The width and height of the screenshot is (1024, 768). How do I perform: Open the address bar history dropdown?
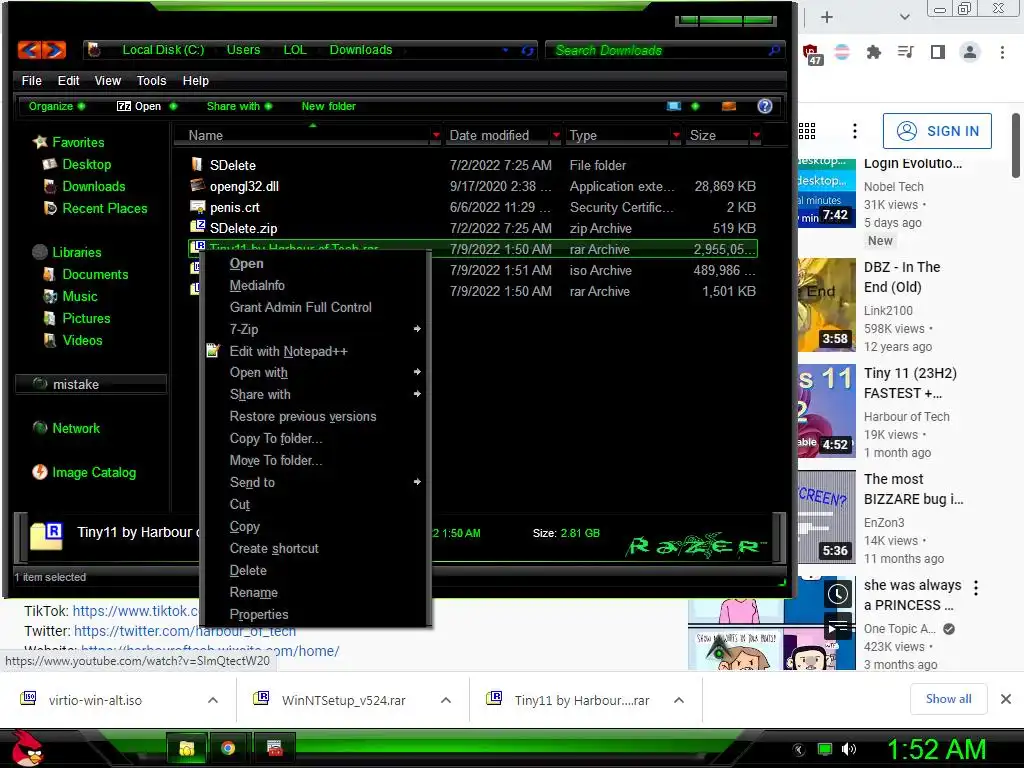[x=505, y=50]
